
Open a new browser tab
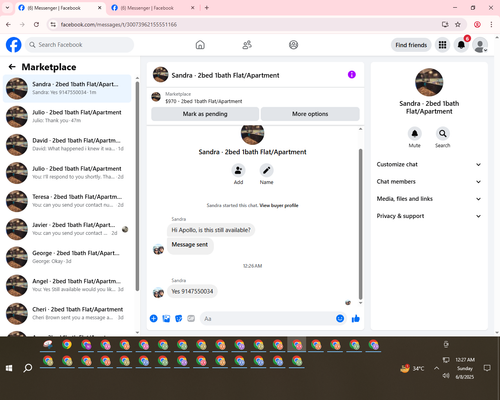coord(207,8)
